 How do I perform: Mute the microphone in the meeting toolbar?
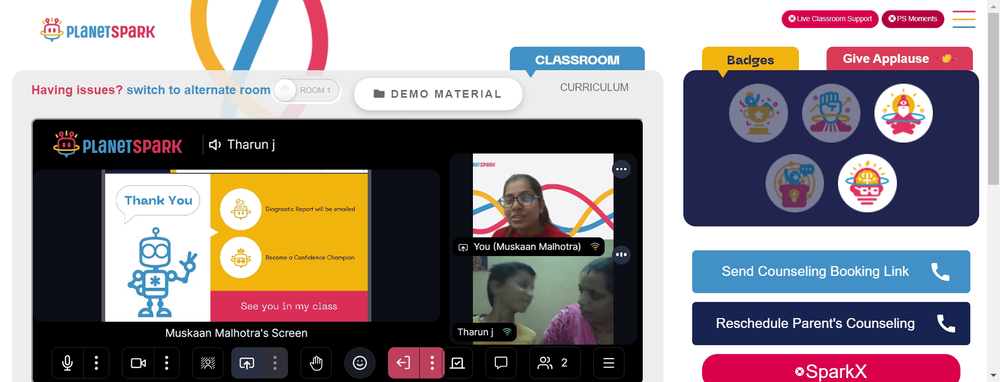[67, 363]
